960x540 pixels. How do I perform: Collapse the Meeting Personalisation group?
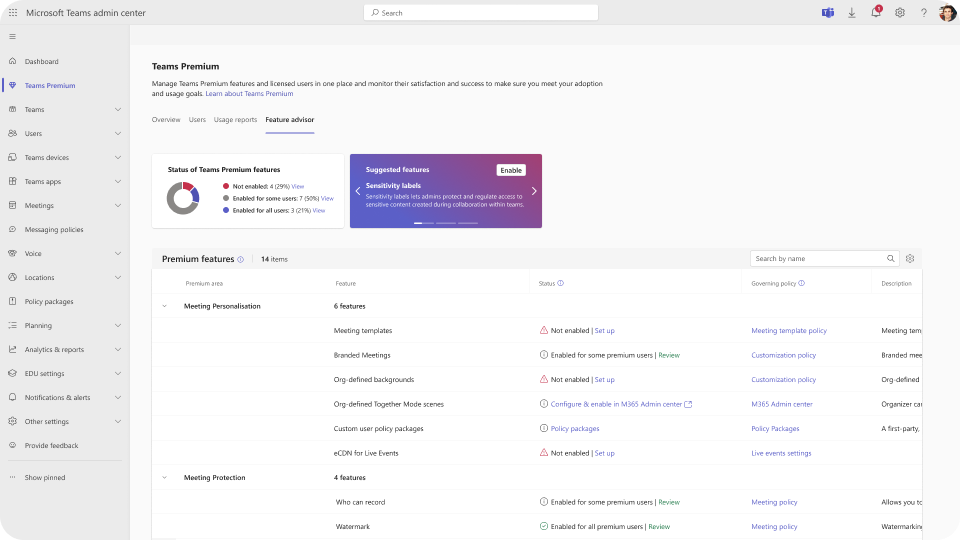click(164, 306)
